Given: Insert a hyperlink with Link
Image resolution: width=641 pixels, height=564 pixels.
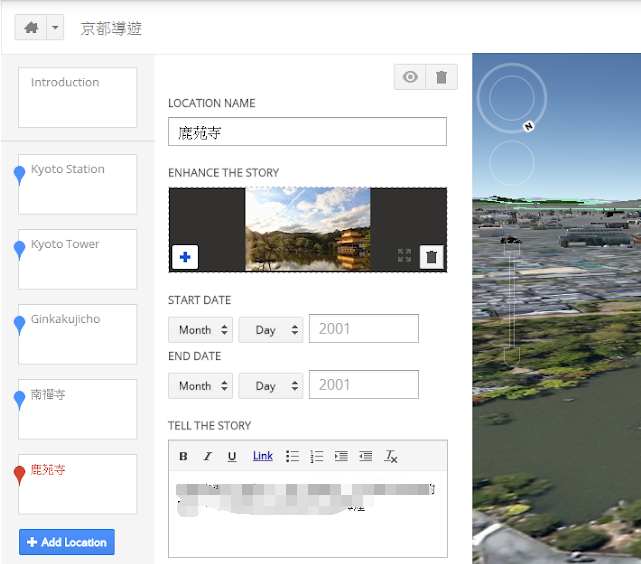Looking at the screenshot, I should pyautogui.click(x=262, y=456).
